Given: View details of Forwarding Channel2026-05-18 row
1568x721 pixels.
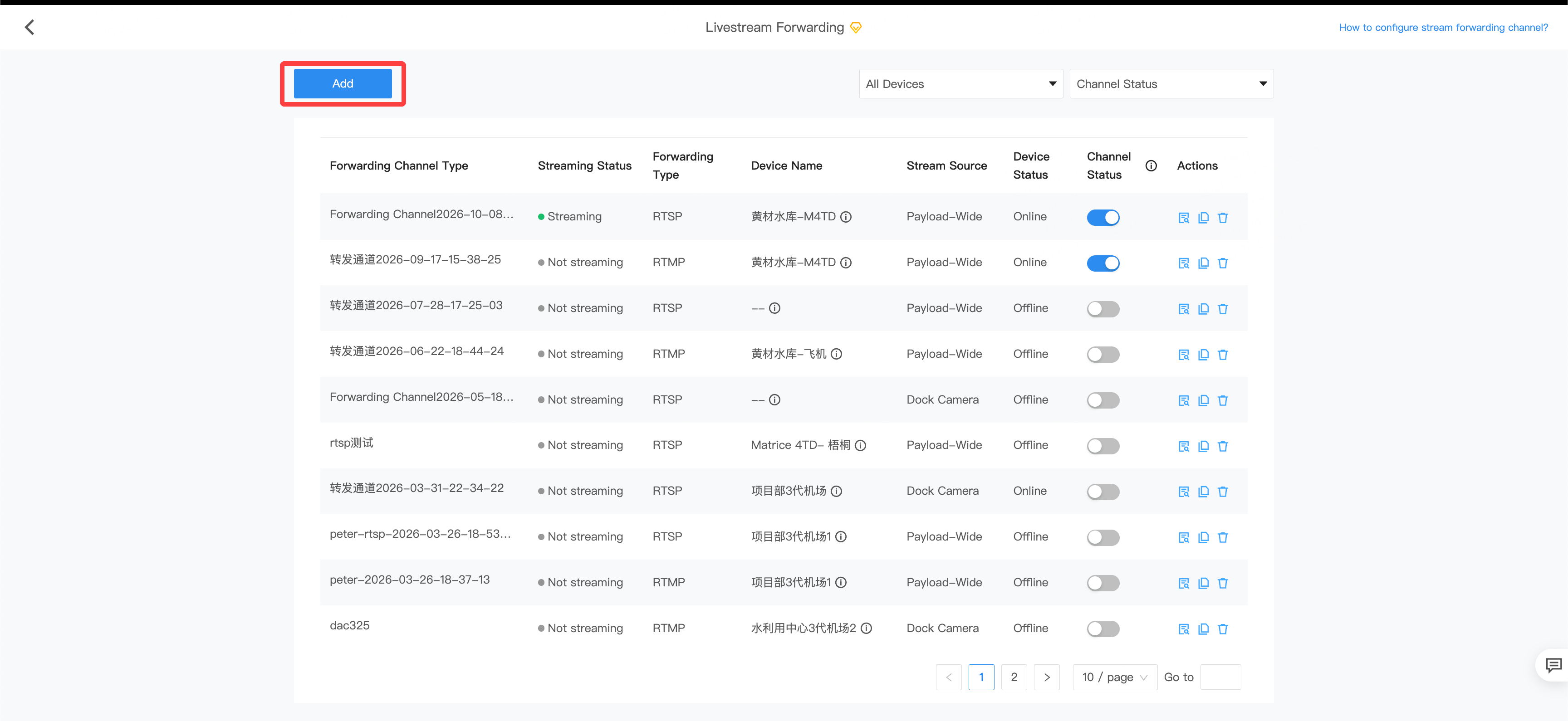Looking at the screenshot, I should point(1183,400).
